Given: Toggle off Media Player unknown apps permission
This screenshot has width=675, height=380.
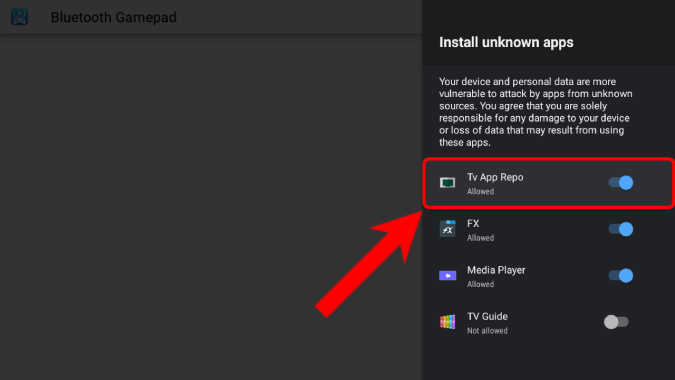Looking at the screenshot, I should click(x=621, y=275).
